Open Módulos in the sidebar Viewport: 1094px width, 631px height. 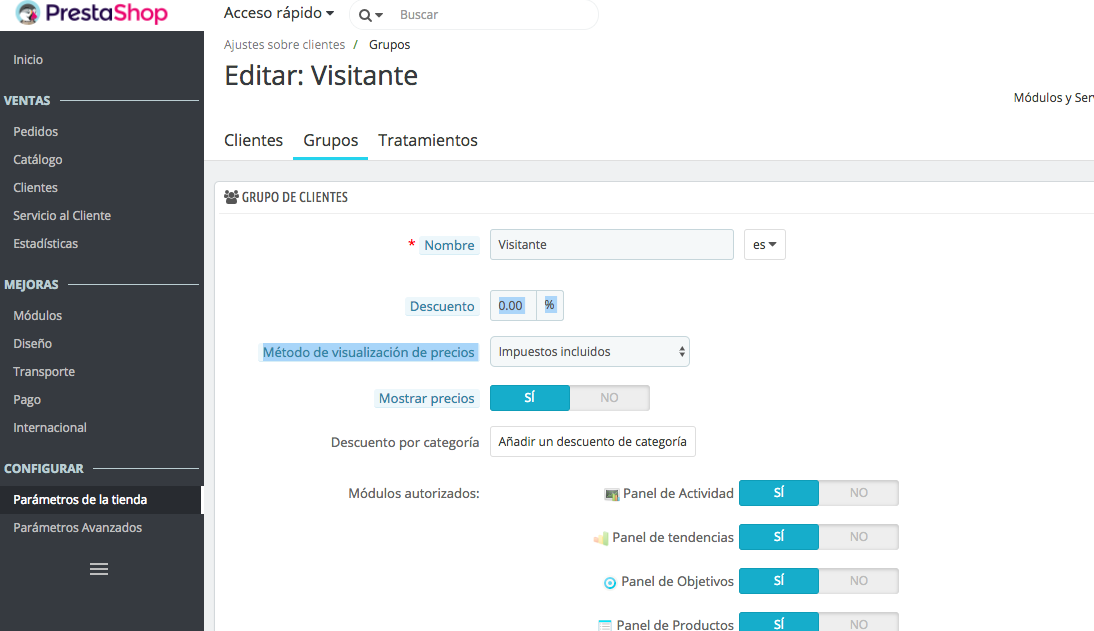coord(38,316)
